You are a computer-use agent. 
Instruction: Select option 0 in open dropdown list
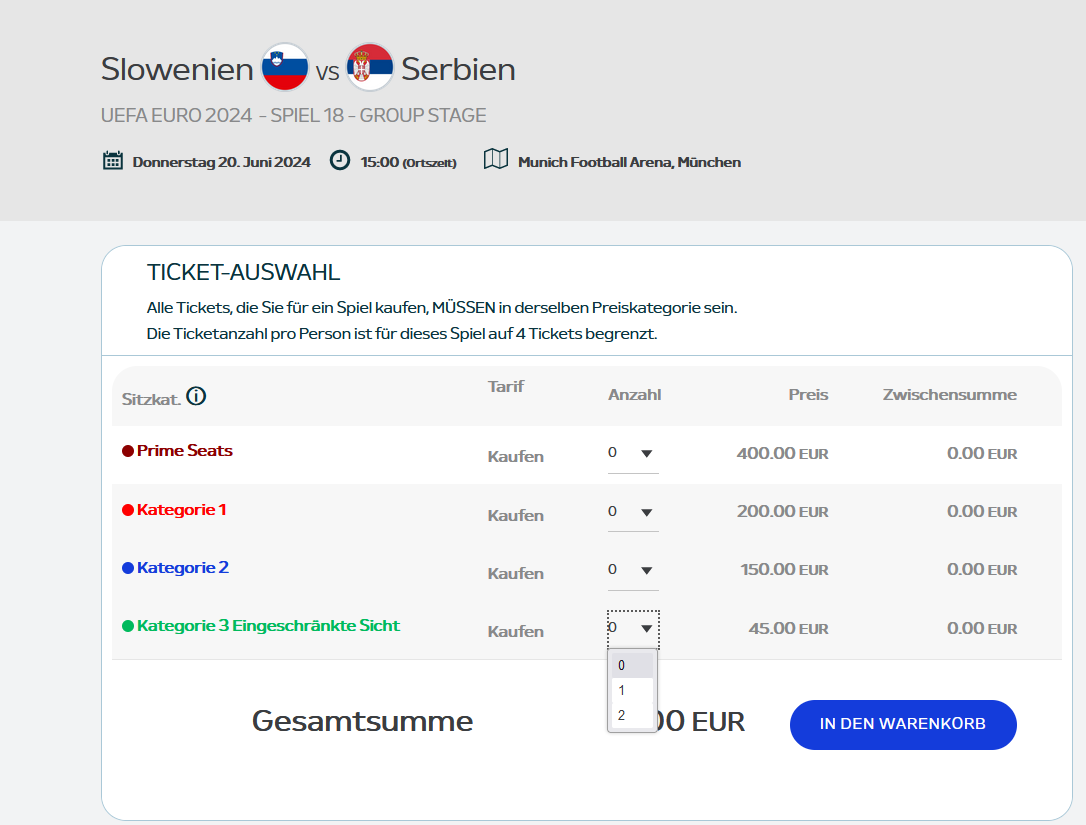[632, 665]
